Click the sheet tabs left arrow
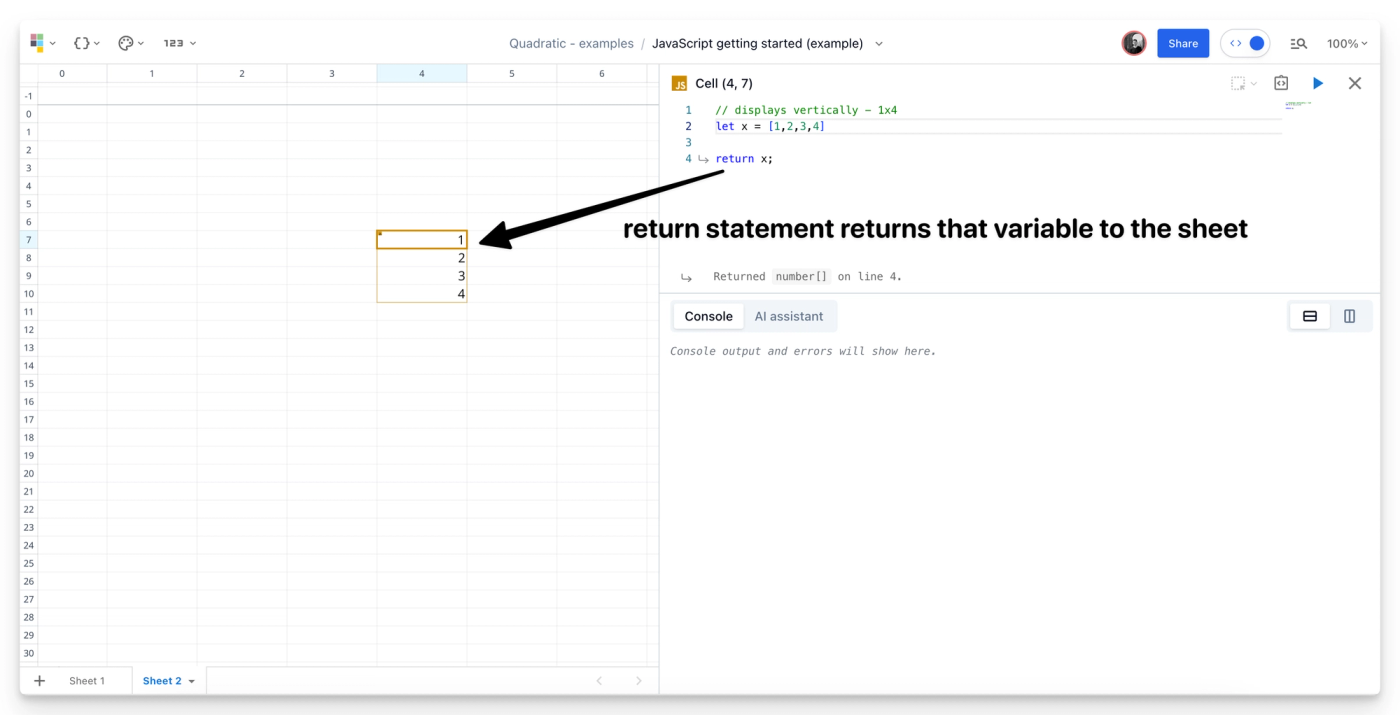1400x715 pixels. [599, 681]
